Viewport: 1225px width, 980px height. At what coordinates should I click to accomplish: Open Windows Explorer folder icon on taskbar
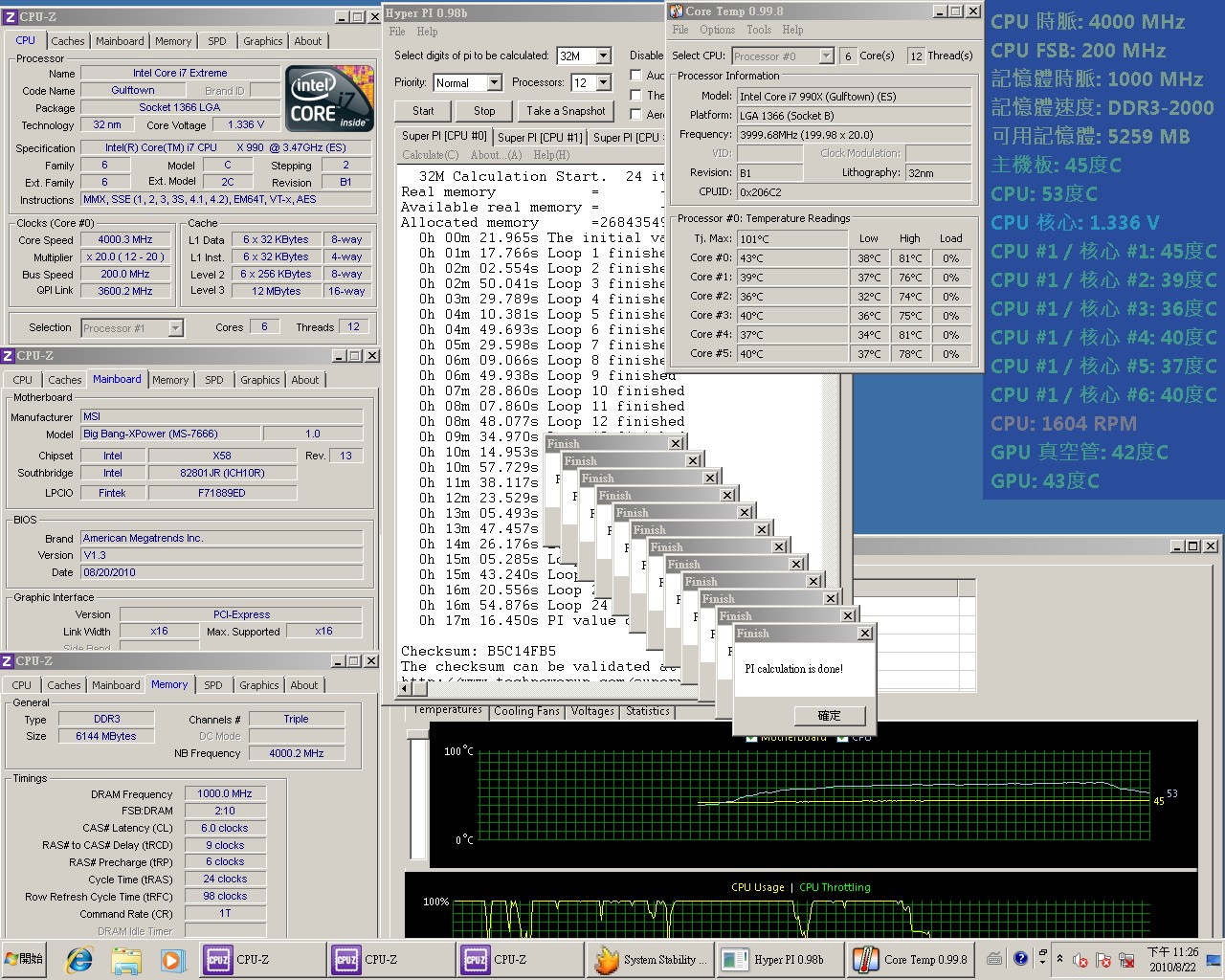click(126, 959)
